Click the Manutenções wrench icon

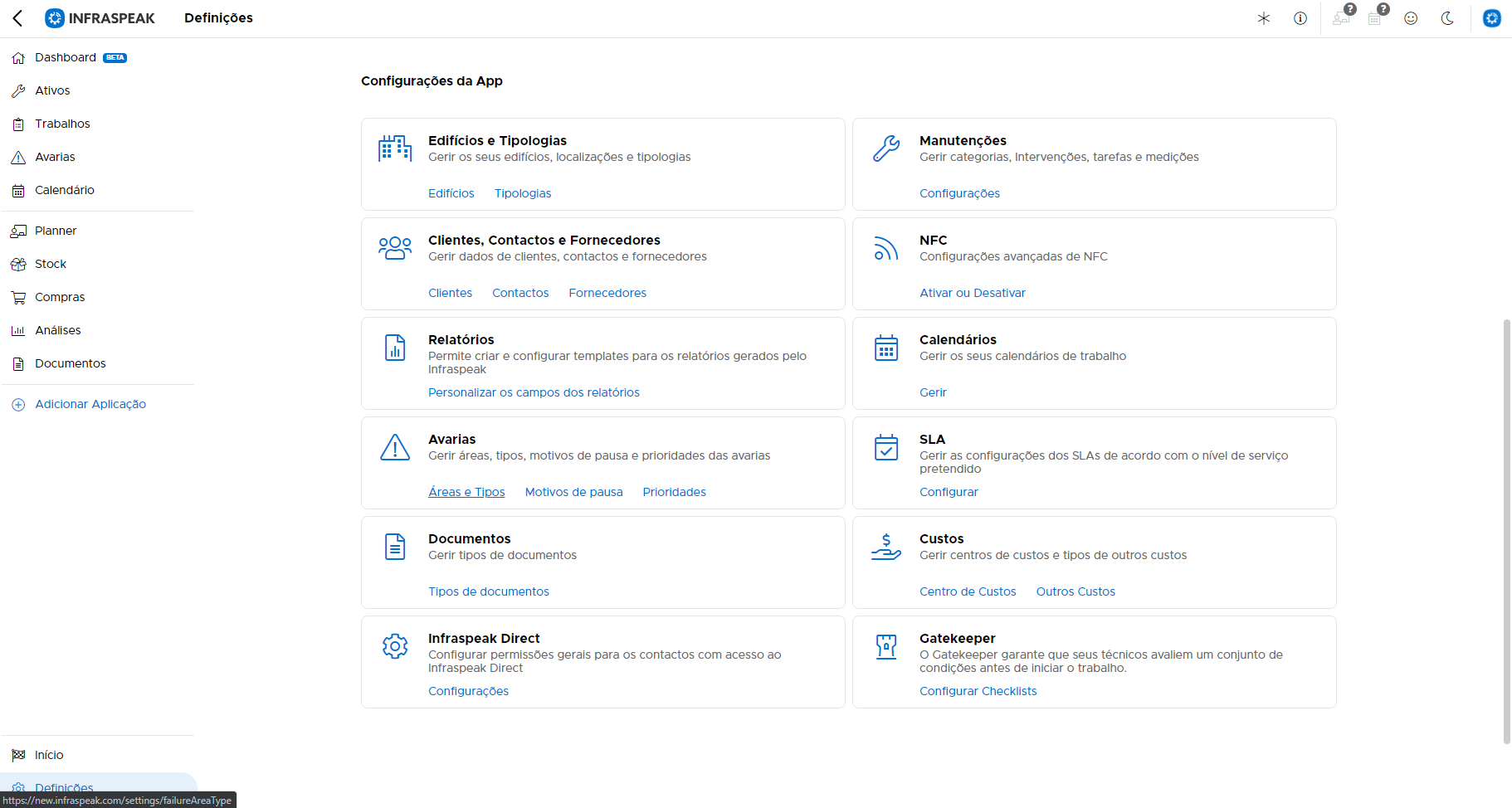point(886,148)
